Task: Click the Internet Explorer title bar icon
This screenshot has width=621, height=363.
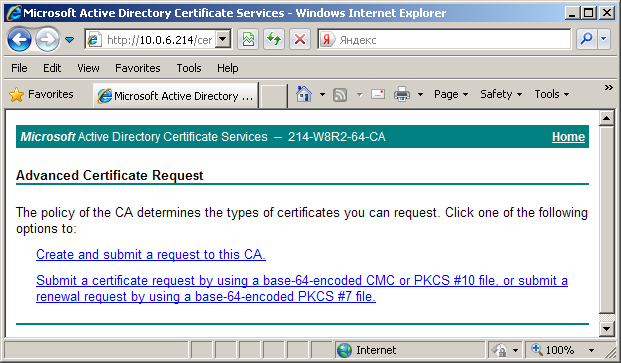Action: click(14, 13)
